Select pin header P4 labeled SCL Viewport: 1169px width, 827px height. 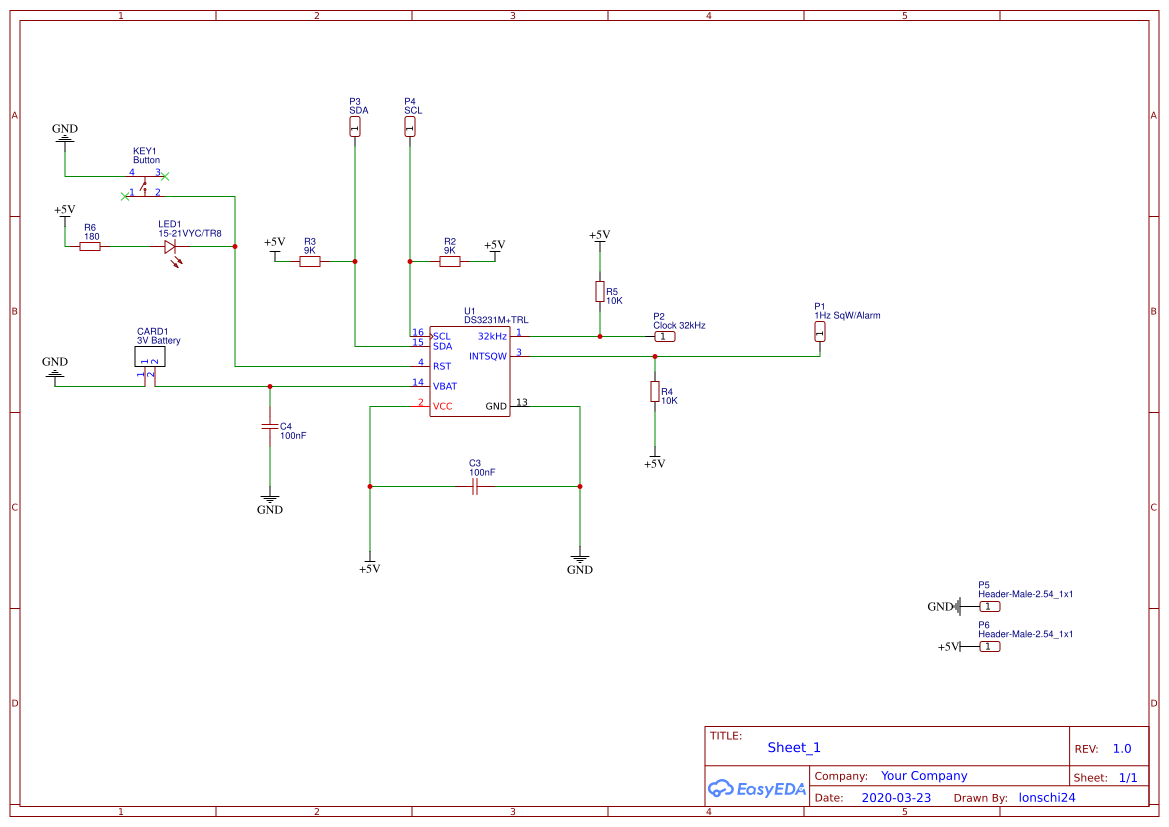point(410,125)
